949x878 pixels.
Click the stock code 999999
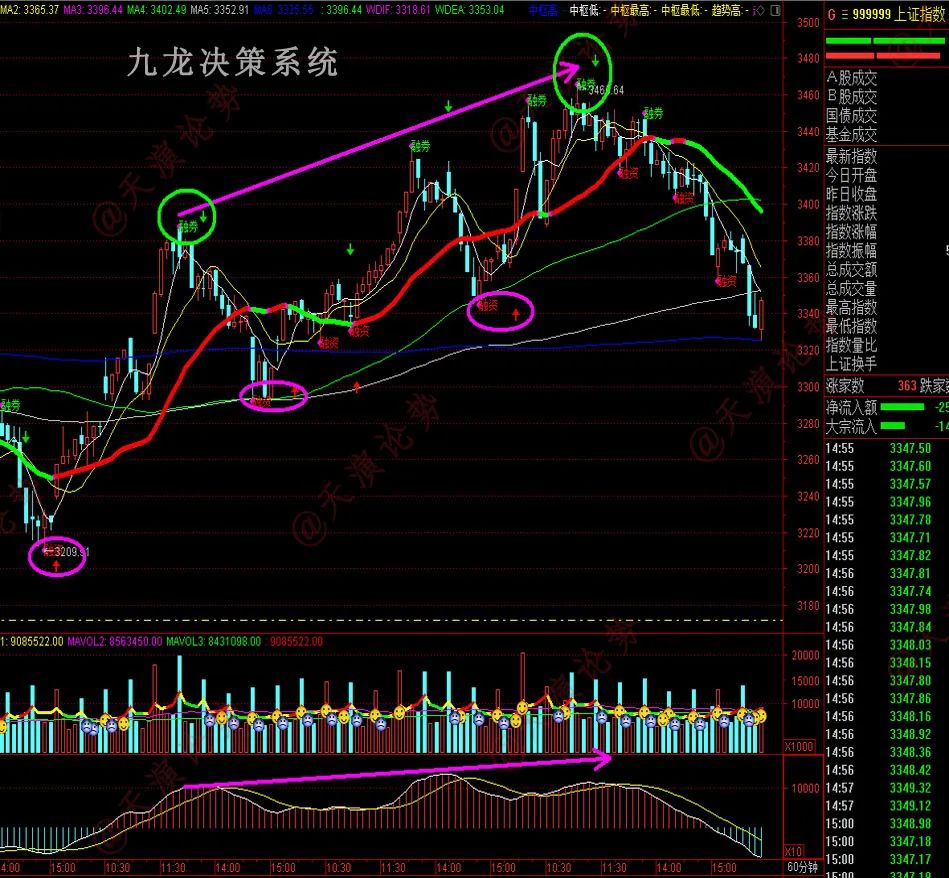coord(872,15)
